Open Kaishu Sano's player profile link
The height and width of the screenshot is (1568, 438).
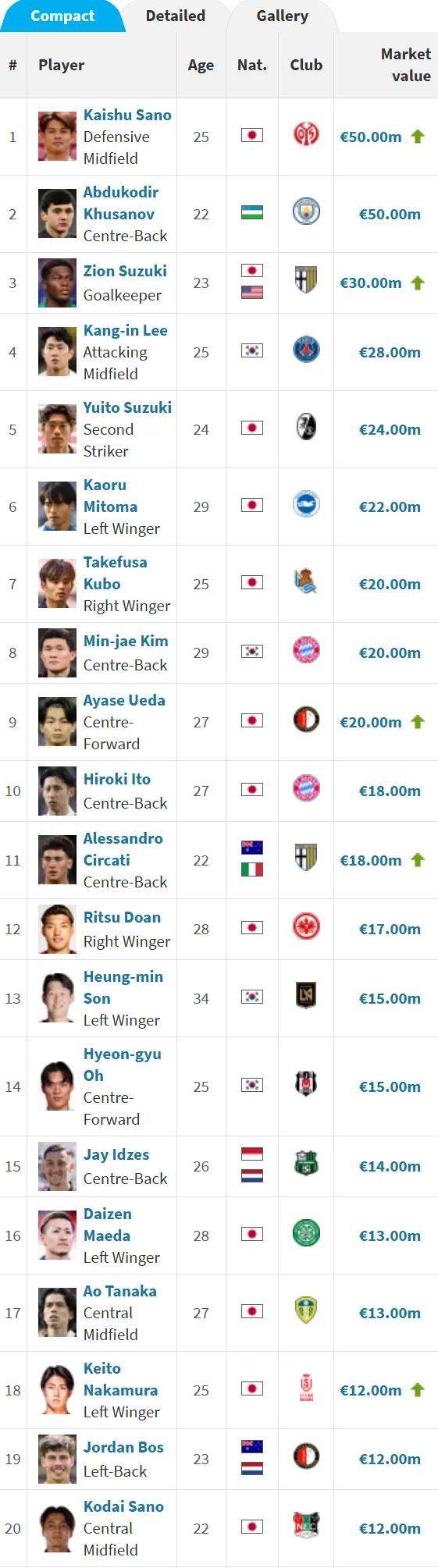[127, 115]
